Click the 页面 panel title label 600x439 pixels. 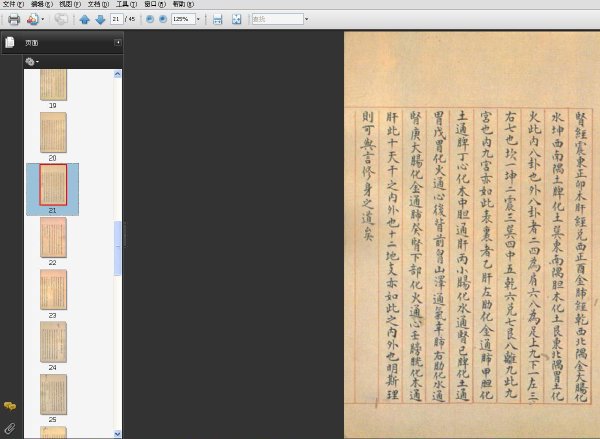pos(31,43)
